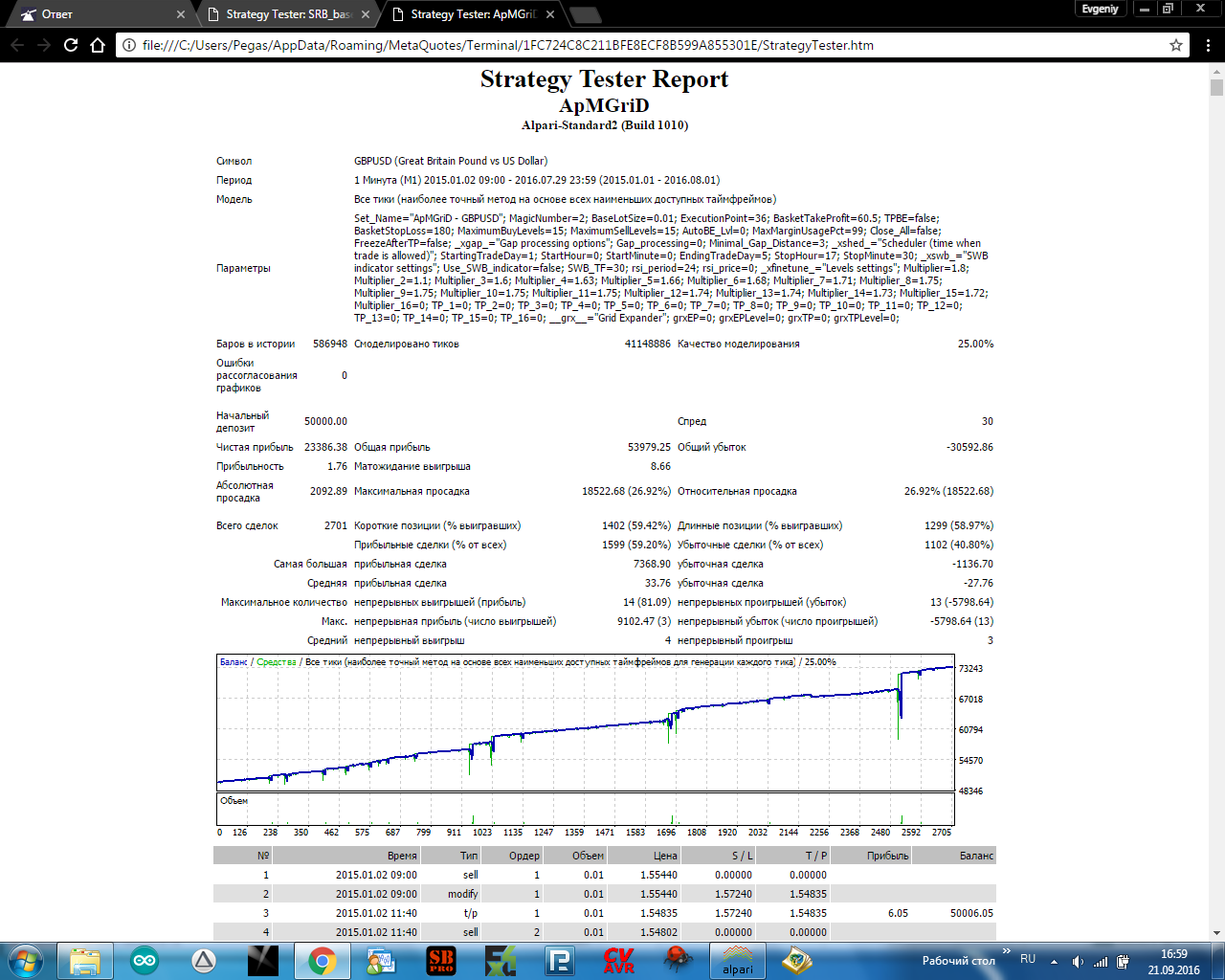The image size is (1225, 980).
Task: Click the net profit value 23386.38
Action: (x=325, y=447)
